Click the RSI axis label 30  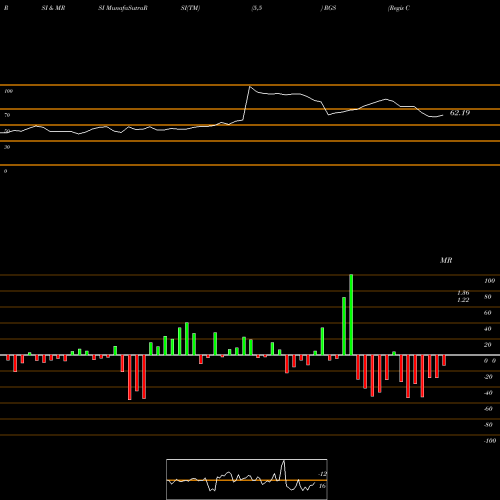7,147
